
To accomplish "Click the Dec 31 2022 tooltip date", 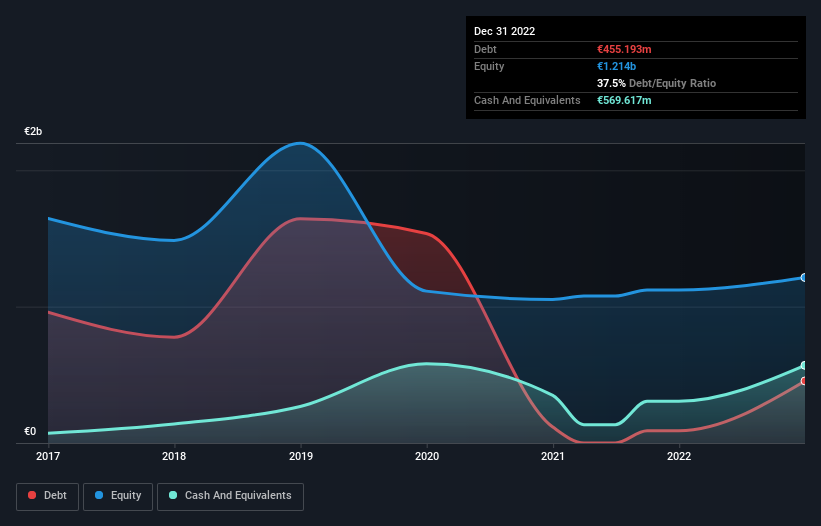I will click(505, 31).
